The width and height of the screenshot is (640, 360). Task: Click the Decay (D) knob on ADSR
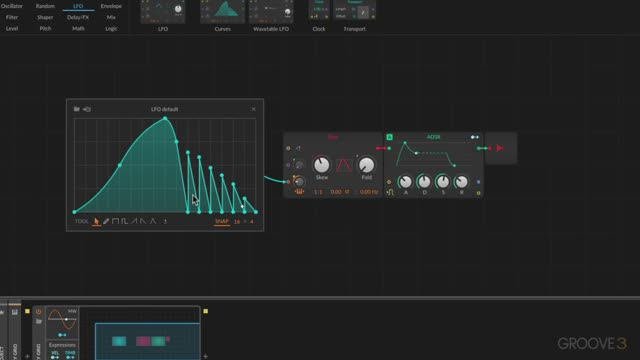tap(424, 182)
